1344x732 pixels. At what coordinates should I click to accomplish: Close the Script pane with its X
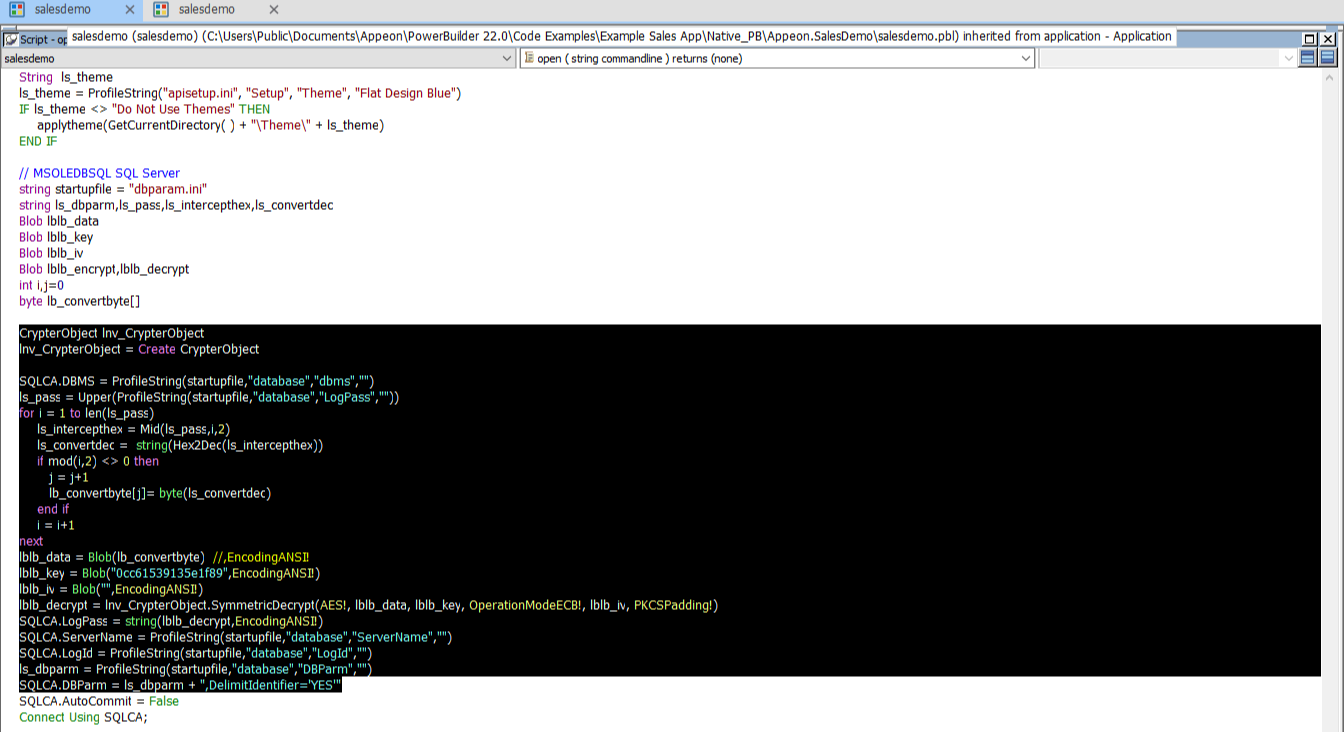pos(1328,39)
